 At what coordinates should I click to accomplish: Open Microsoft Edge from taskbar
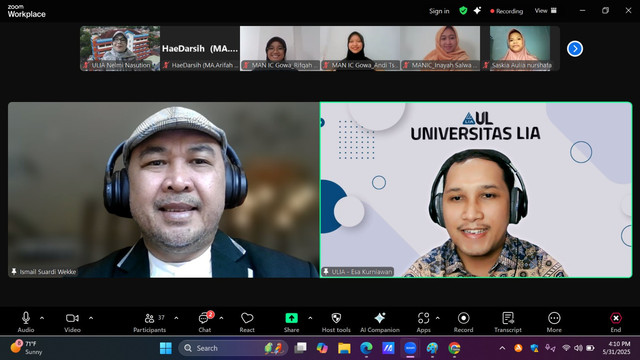366,348
